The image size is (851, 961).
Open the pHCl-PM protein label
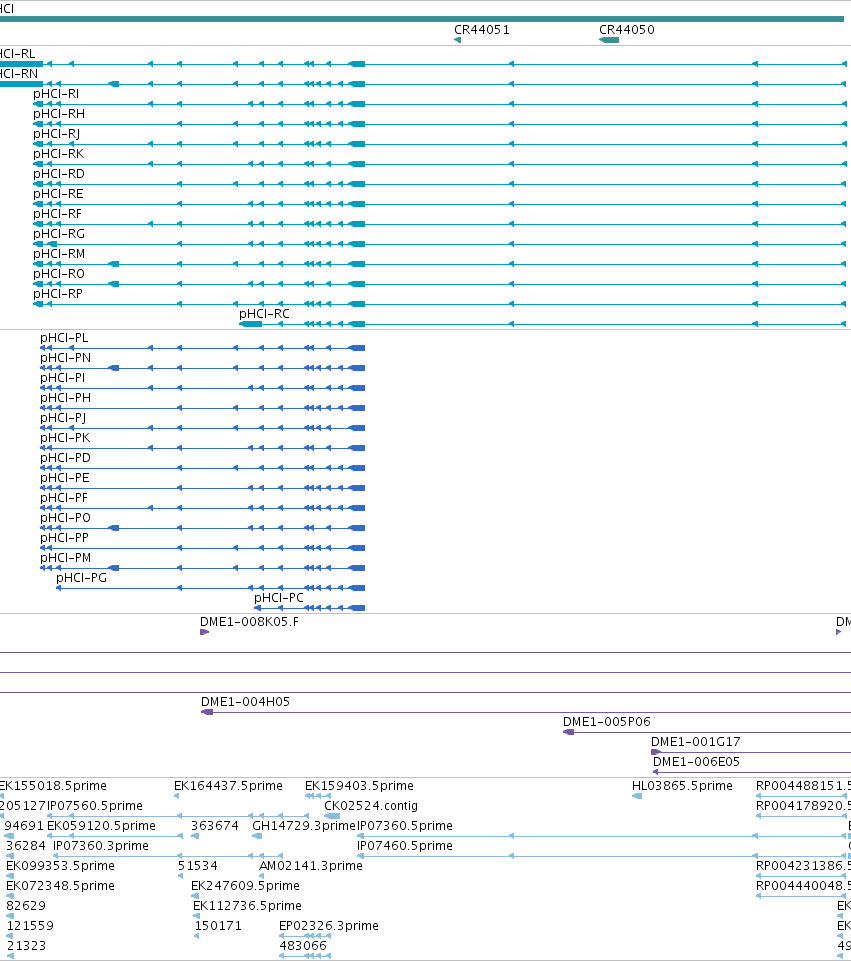click(x=66, y=558)
